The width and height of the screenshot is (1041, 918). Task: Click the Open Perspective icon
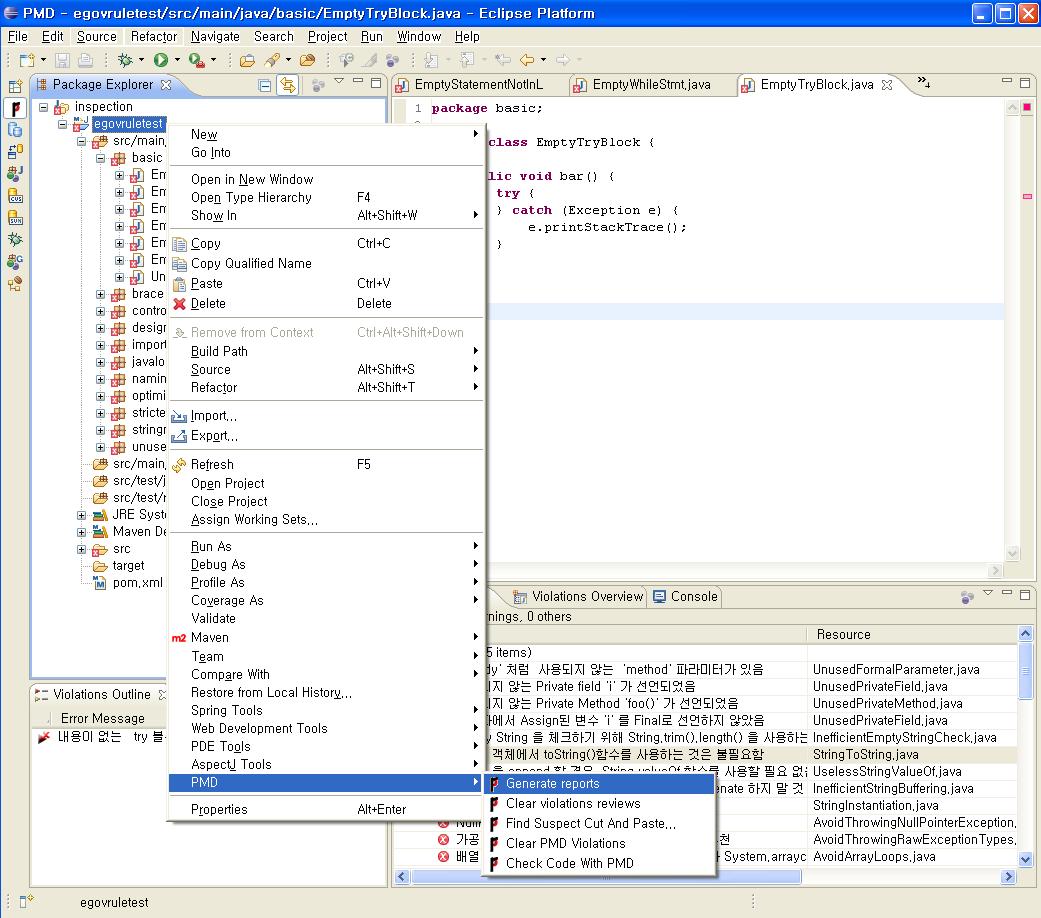coord(15,87)
